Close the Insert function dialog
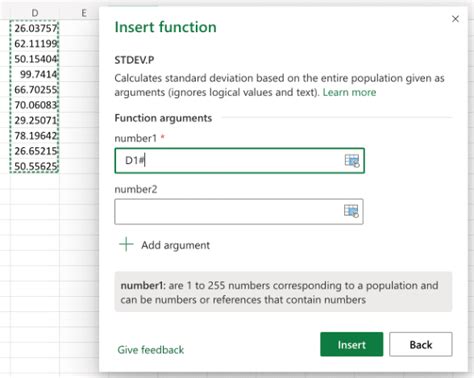The height and width of the screenshot is (378, 474). pyautogui.click(x=455, y=19)
